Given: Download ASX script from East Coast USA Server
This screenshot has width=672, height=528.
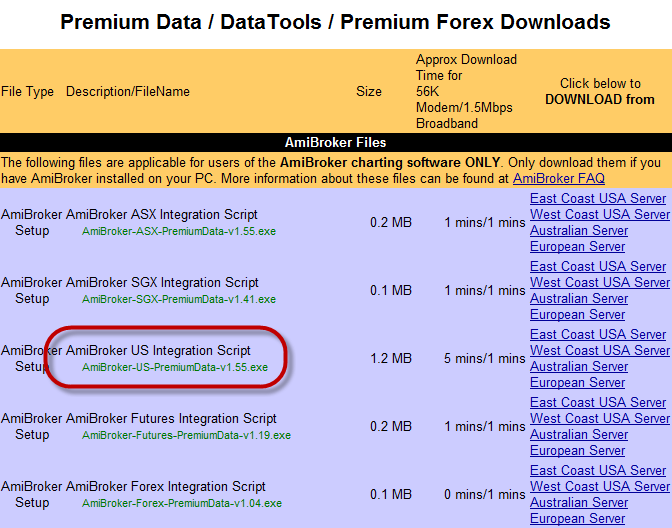Looking at the screenshot, I should coord(598,198).
